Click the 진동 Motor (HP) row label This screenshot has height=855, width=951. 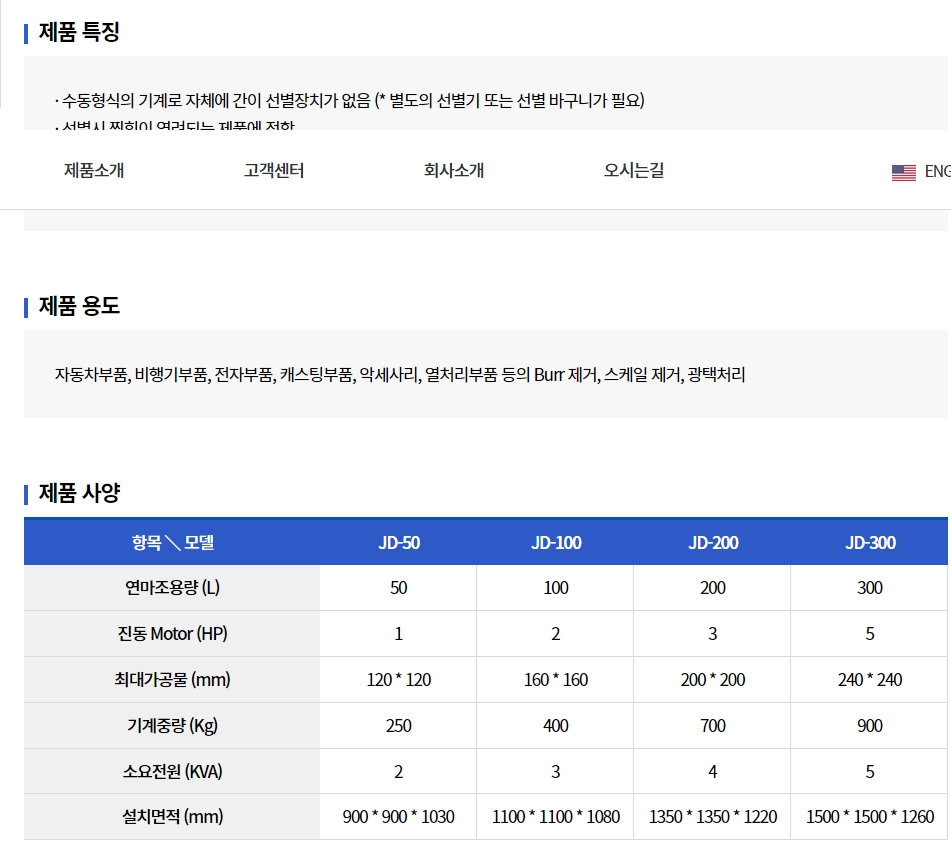click(x=173, y=634)
